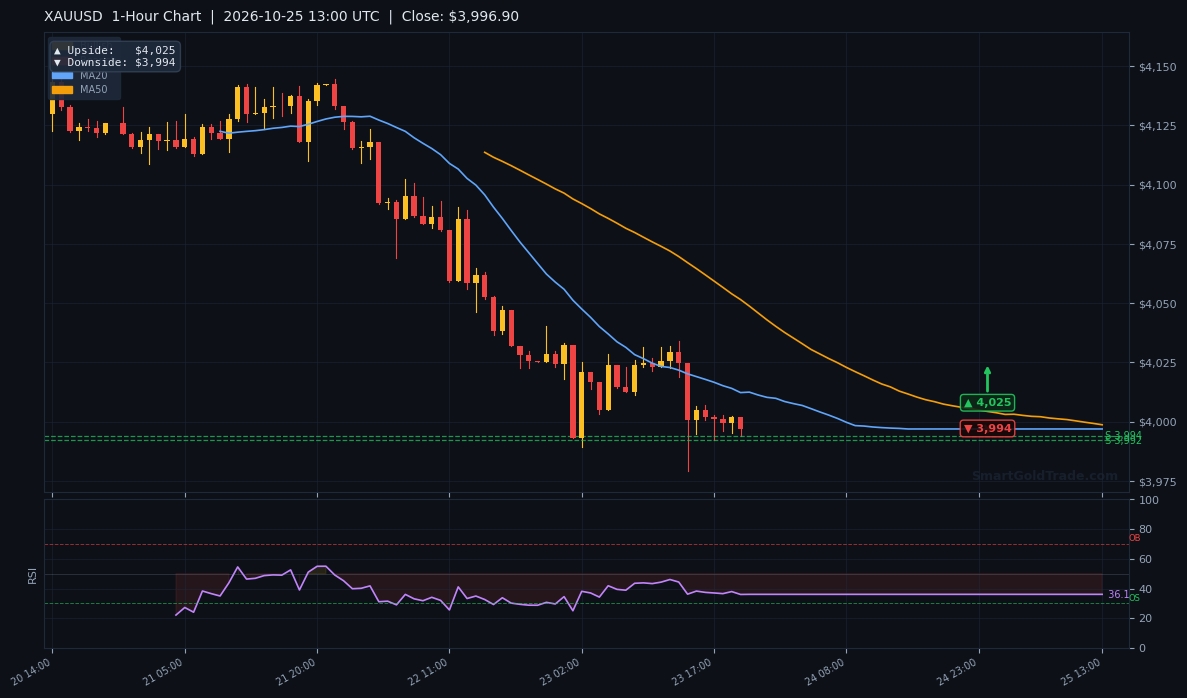The height and width of the screenshot is (698, 1187).
Task: Click the MA50 orange legend swatch
Action: [62, 89]
